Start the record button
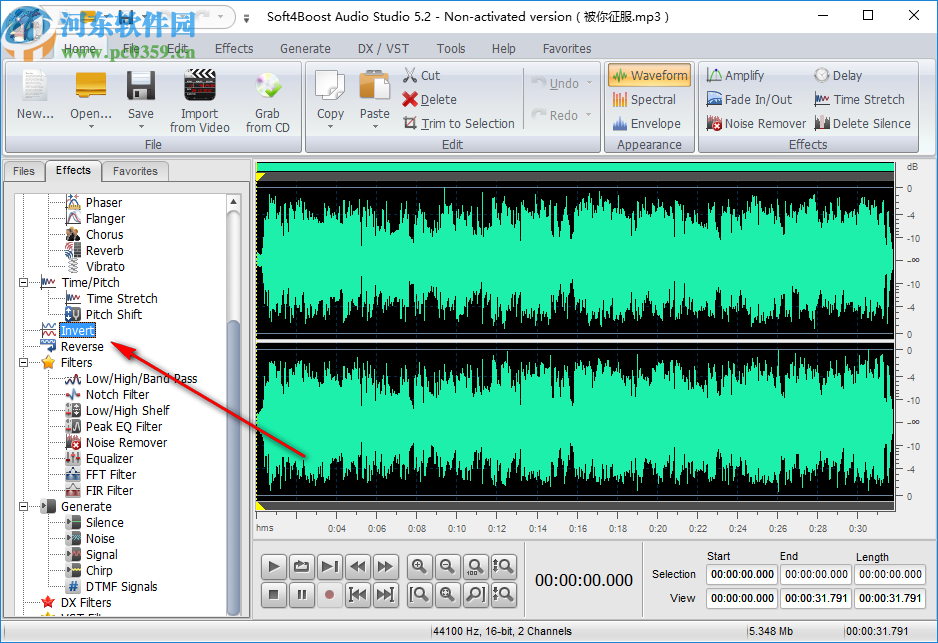This screenshot has width=938, height=643. [x=329, y=595]
